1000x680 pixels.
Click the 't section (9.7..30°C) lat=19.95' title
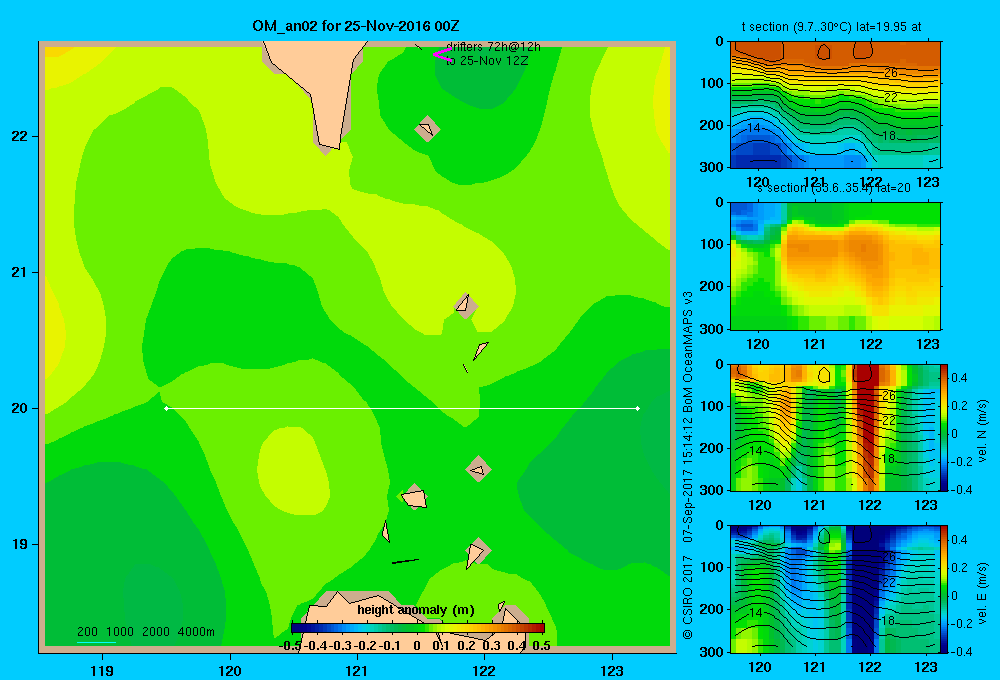831,27
